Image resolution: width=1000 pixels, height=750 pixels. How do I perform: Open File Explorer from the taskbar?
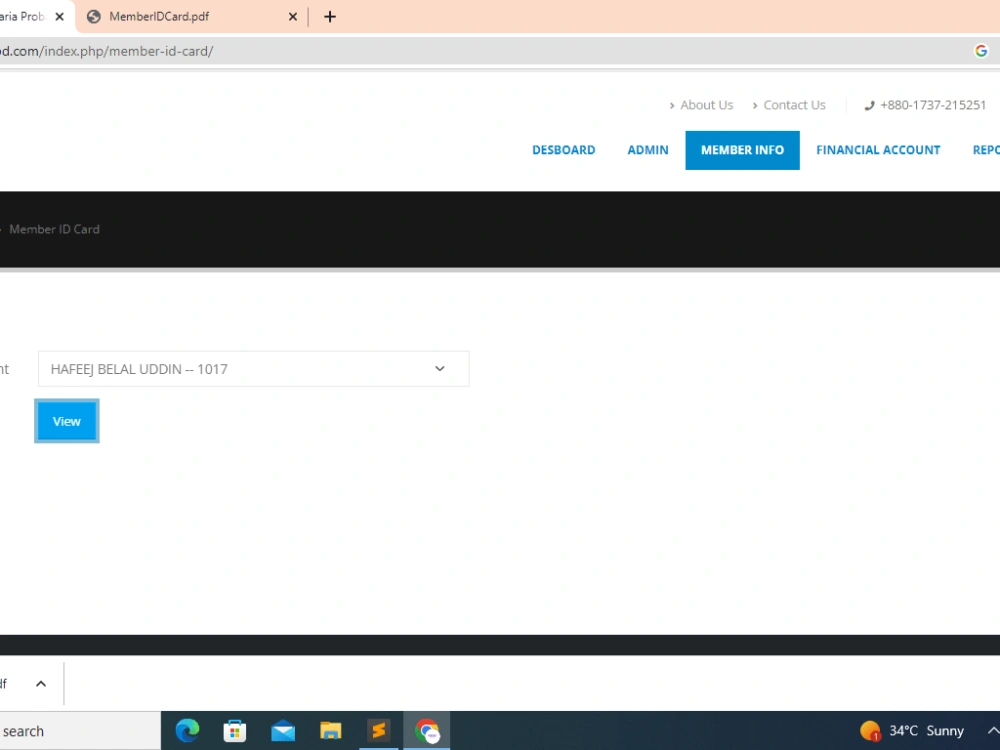tap(330, 730)
